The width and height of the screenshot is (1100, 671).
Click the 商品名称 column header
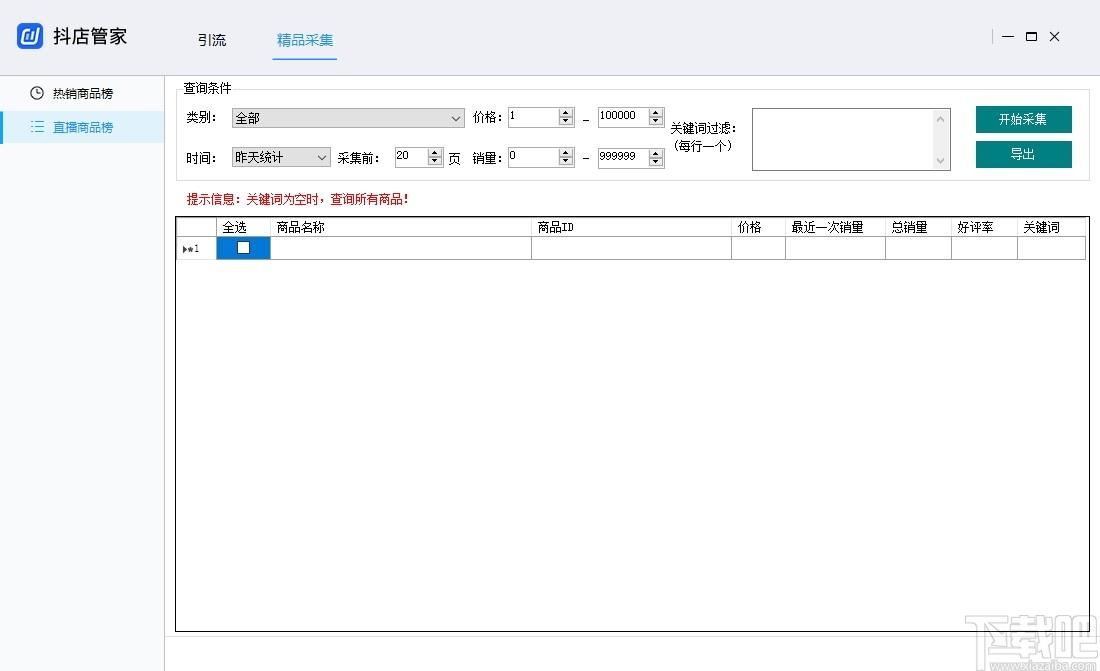click(401, 227)
